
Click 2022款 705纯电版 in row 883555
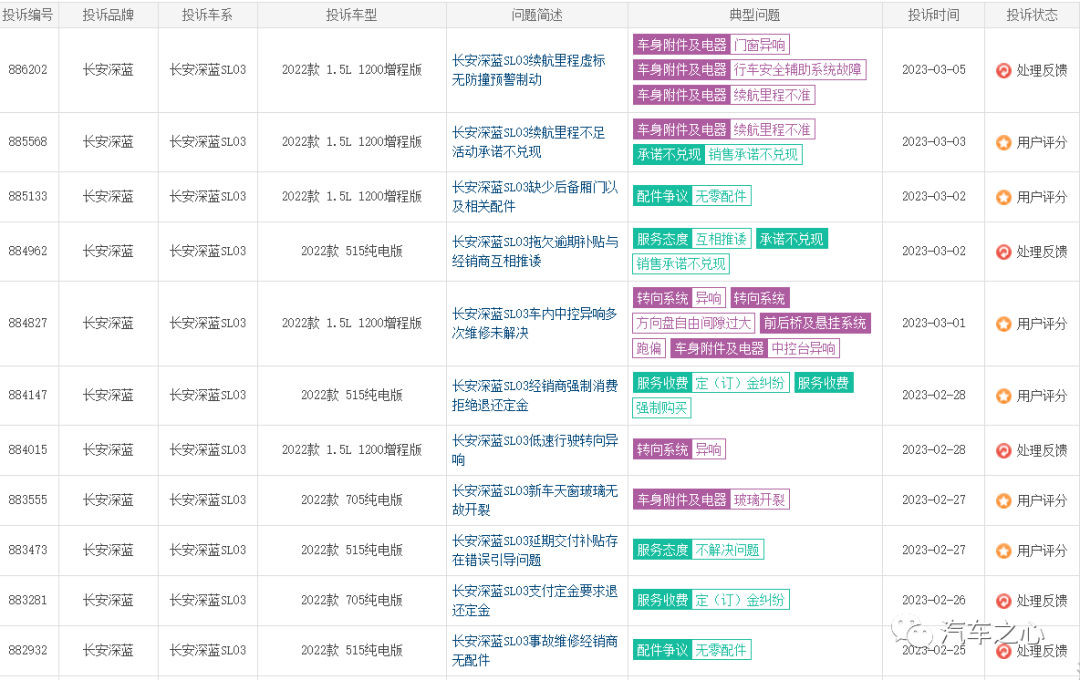pos(352,500)
